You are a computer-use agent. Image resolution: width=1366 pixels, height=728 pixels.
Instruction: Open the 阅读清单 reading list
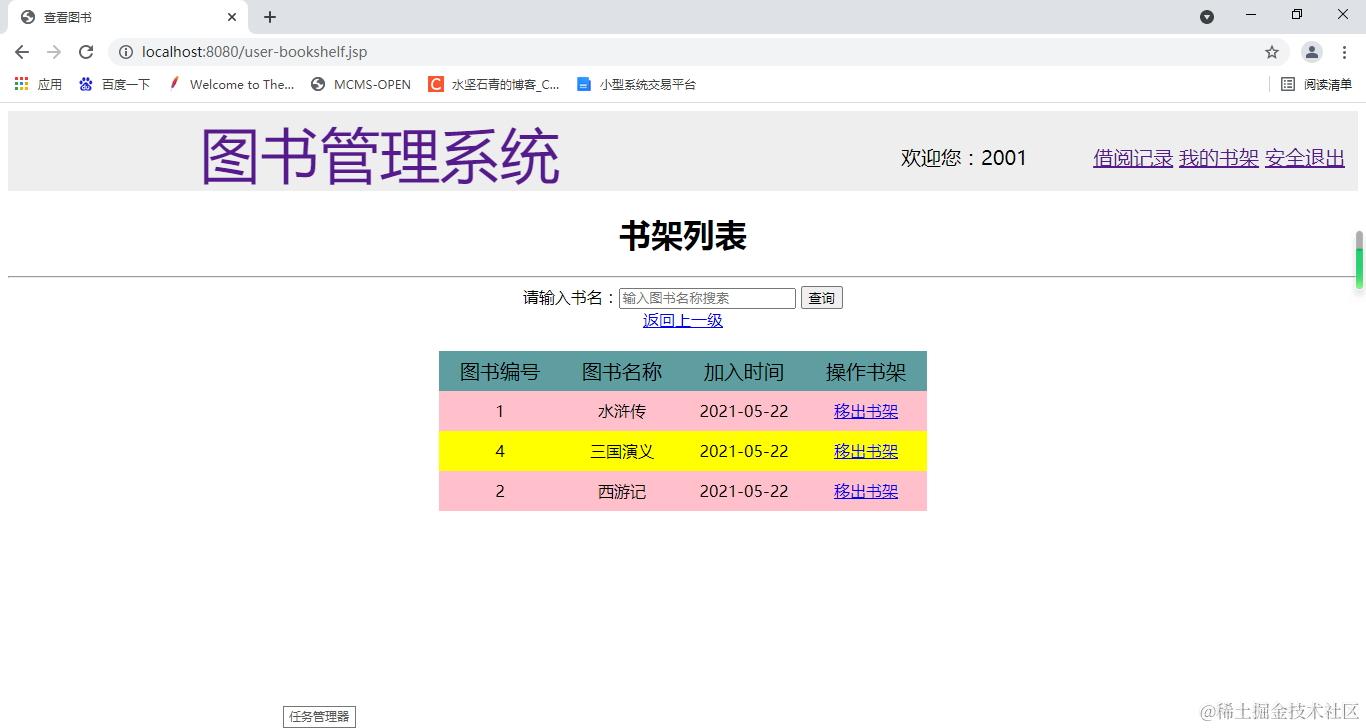click(1313, 84)
